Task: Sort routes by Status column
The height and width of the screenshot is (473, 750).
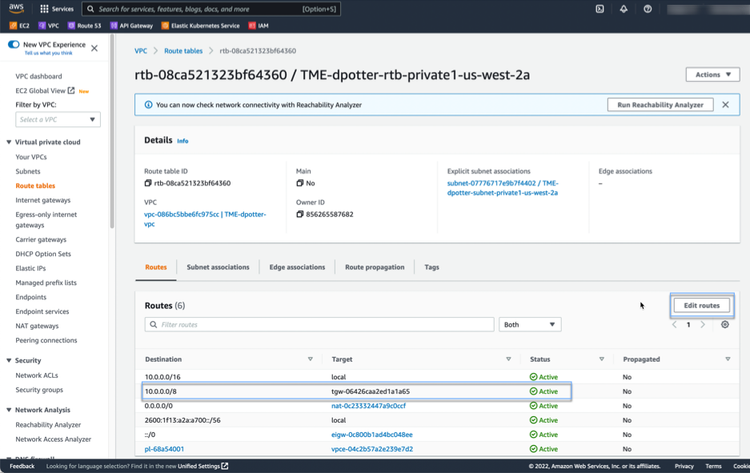Action: pyautogui.click(x=601, y=358)
